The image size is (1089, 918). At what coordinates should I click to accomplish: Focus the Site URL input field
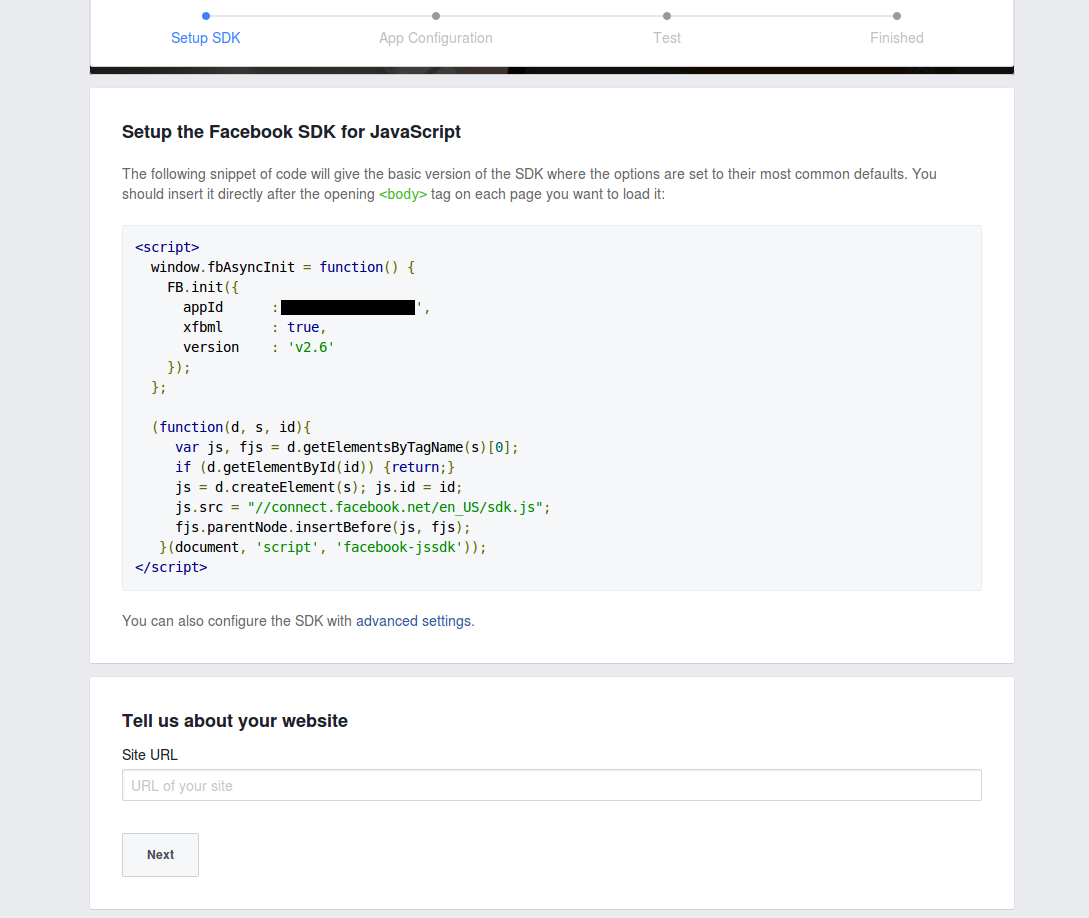(551, 785)
